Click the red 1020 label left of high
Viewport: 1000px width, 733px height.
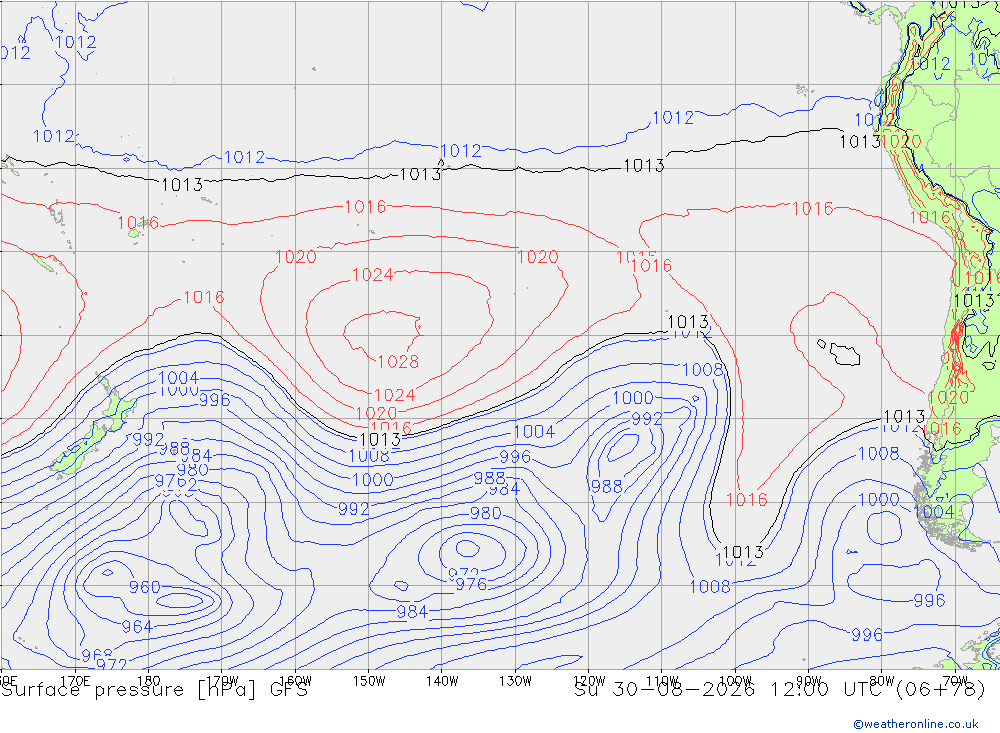(x=295, y=257)
